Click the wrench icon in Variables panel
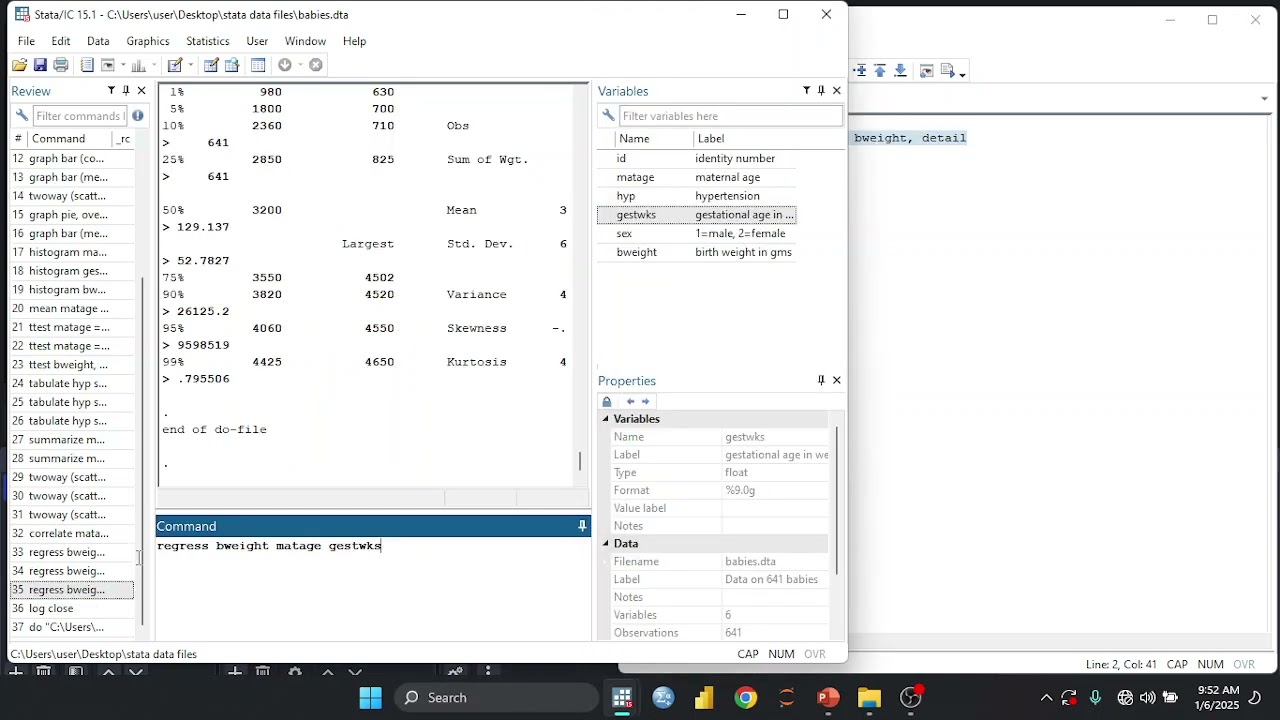The width and height of the screenshot is (1280, 720). (x=608, y=116)
